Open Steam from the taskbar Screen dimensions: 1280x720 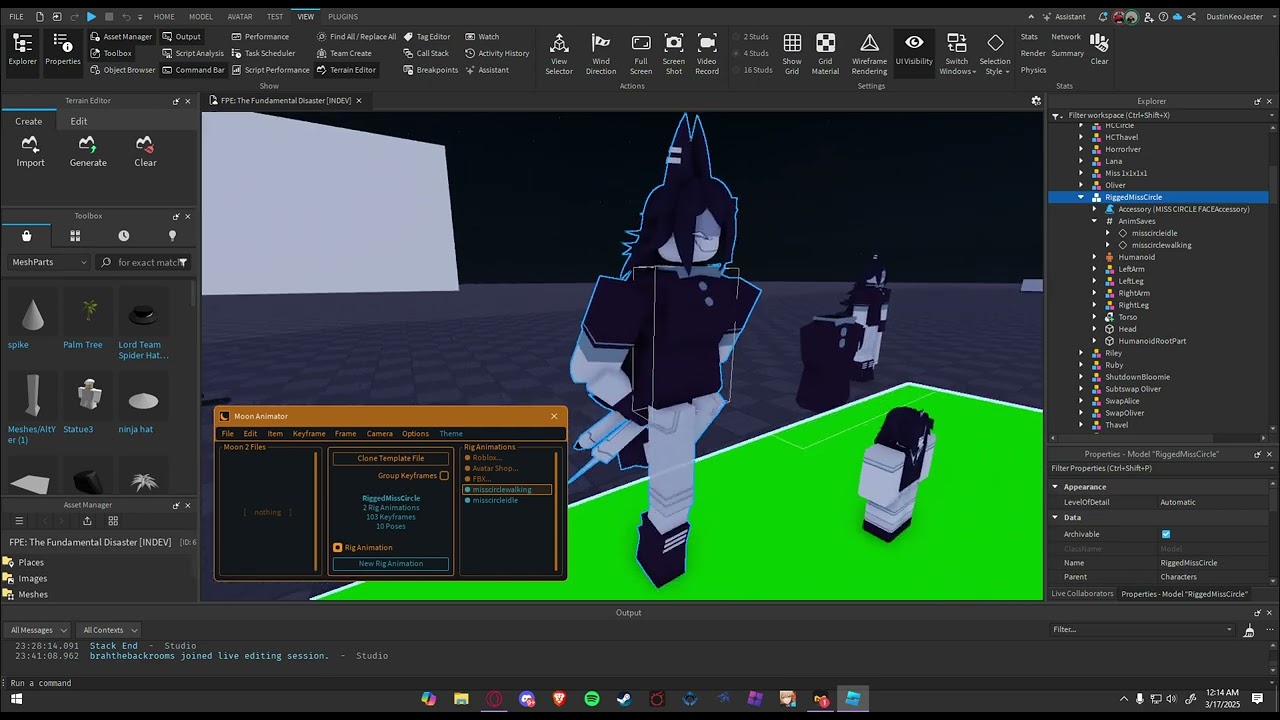[x=624, y=699]
